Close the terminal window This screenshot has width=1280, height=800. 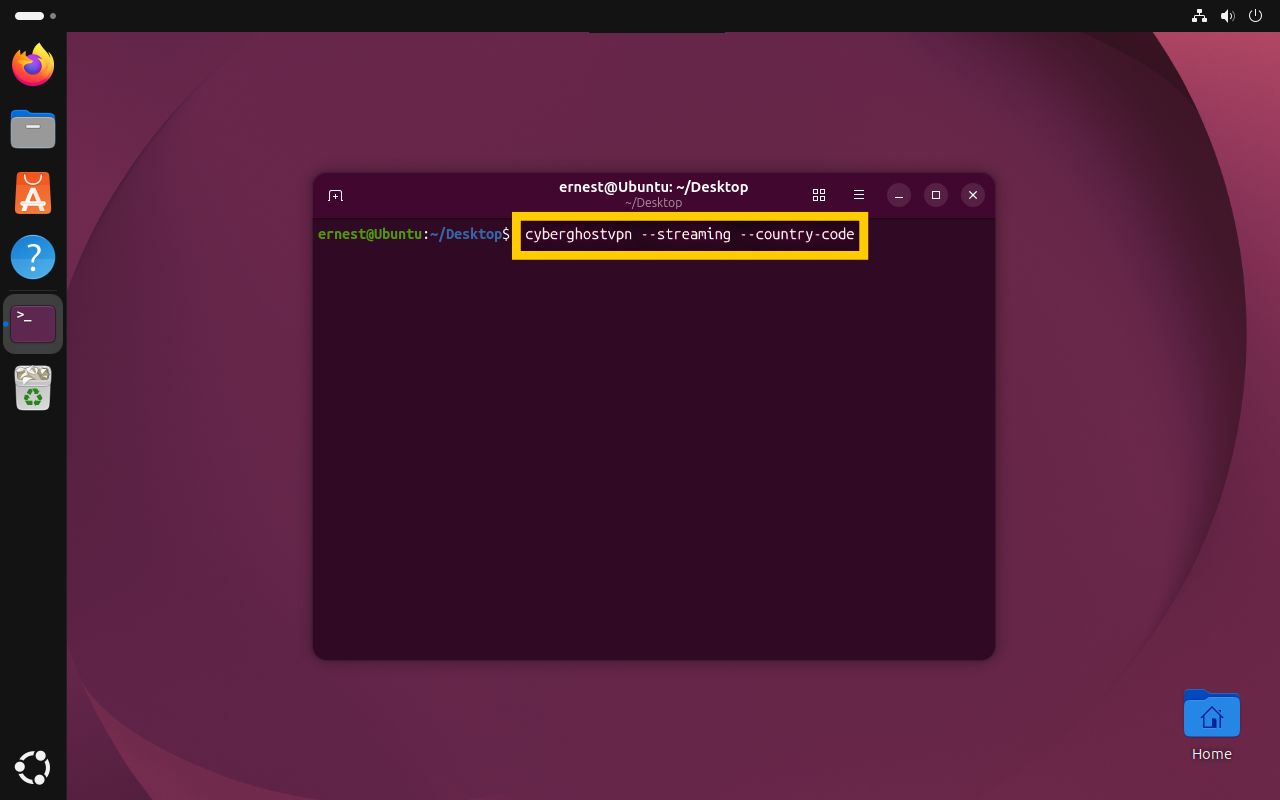point(973,195)
